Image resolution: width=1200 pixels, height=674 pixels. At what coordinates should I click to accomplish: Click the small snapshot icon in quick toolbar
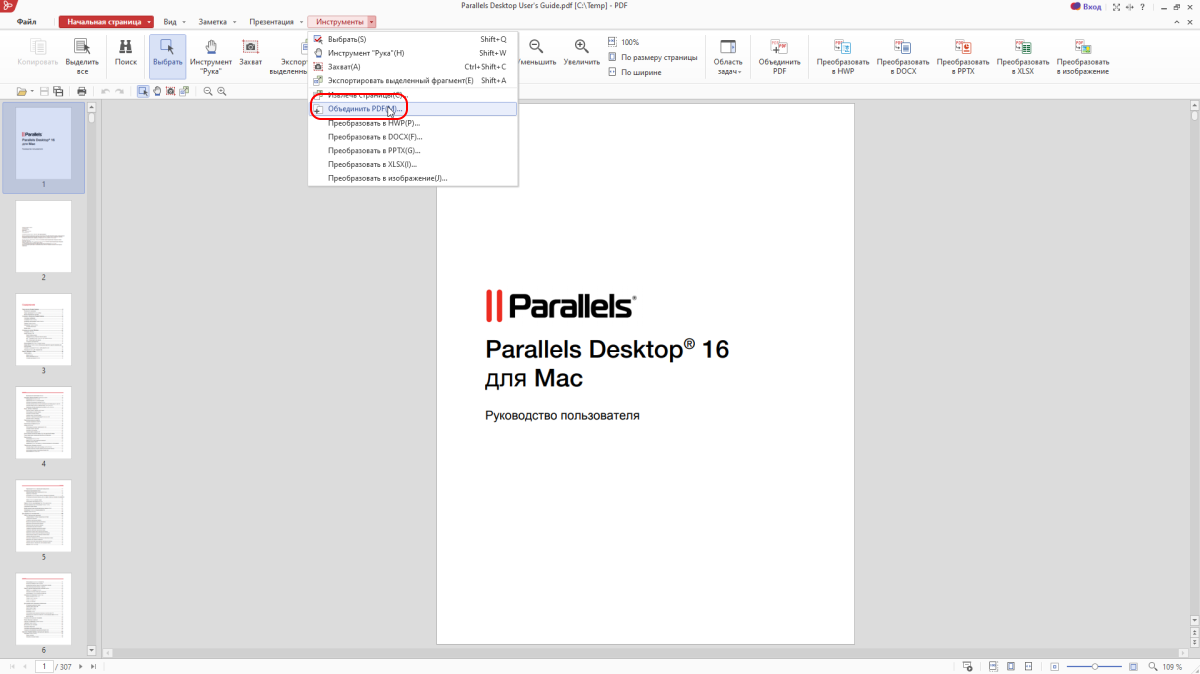click(x=171, y=92)
